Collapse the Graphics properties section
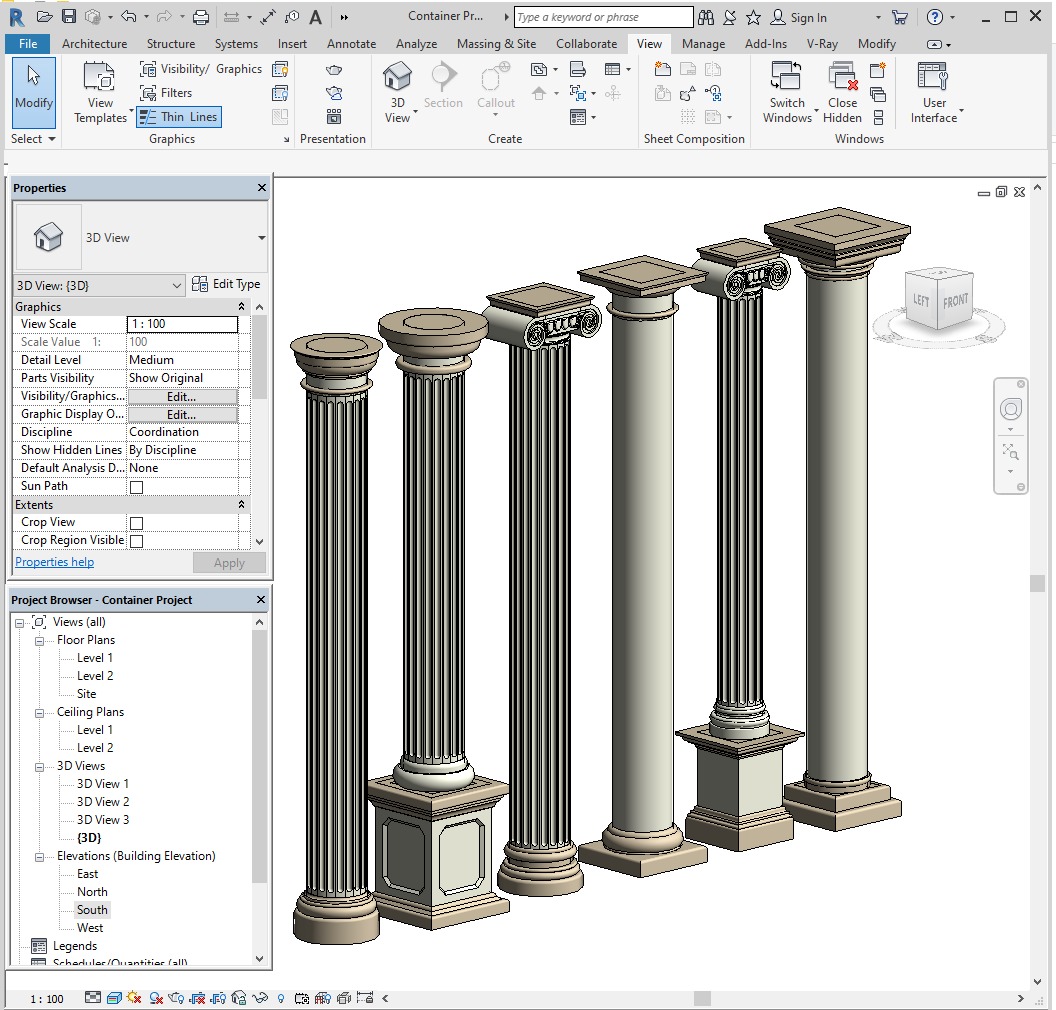The image size is (1056, 1010). tap(241, 306)
